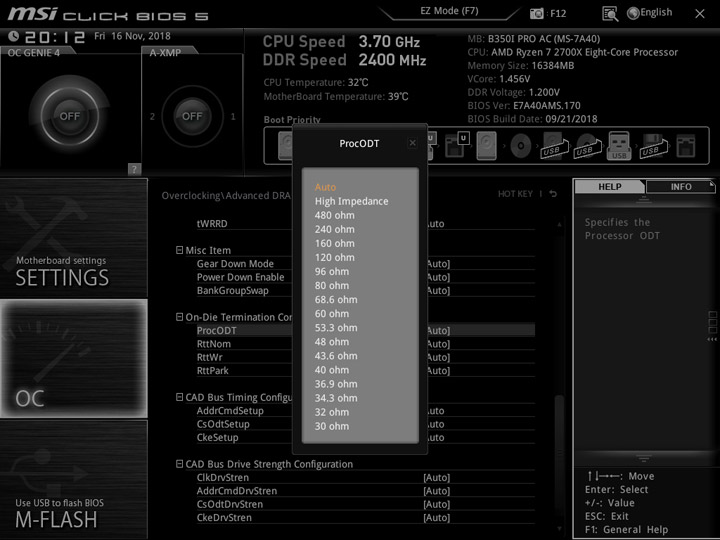Select the ProcODT row
The height and width of the screenshot is (540, 720).
point(366,330)
